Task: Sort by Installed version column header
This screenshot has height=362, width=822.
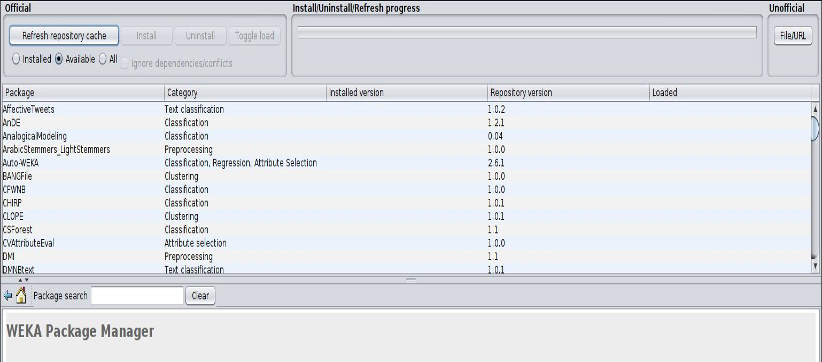Action: point(407,93)
